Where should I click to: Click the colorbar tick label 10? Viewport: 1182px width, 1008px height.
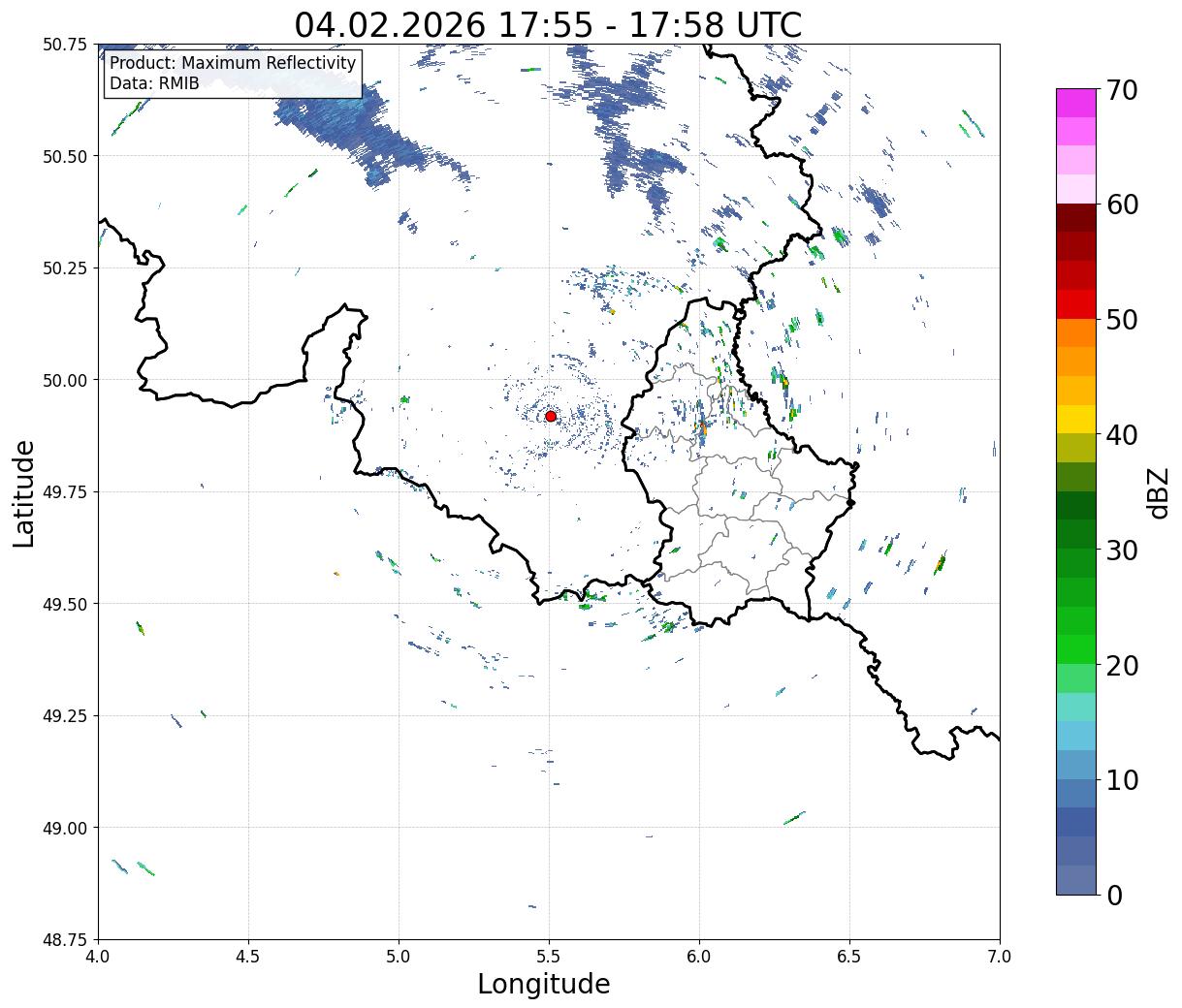(1124, 779)
